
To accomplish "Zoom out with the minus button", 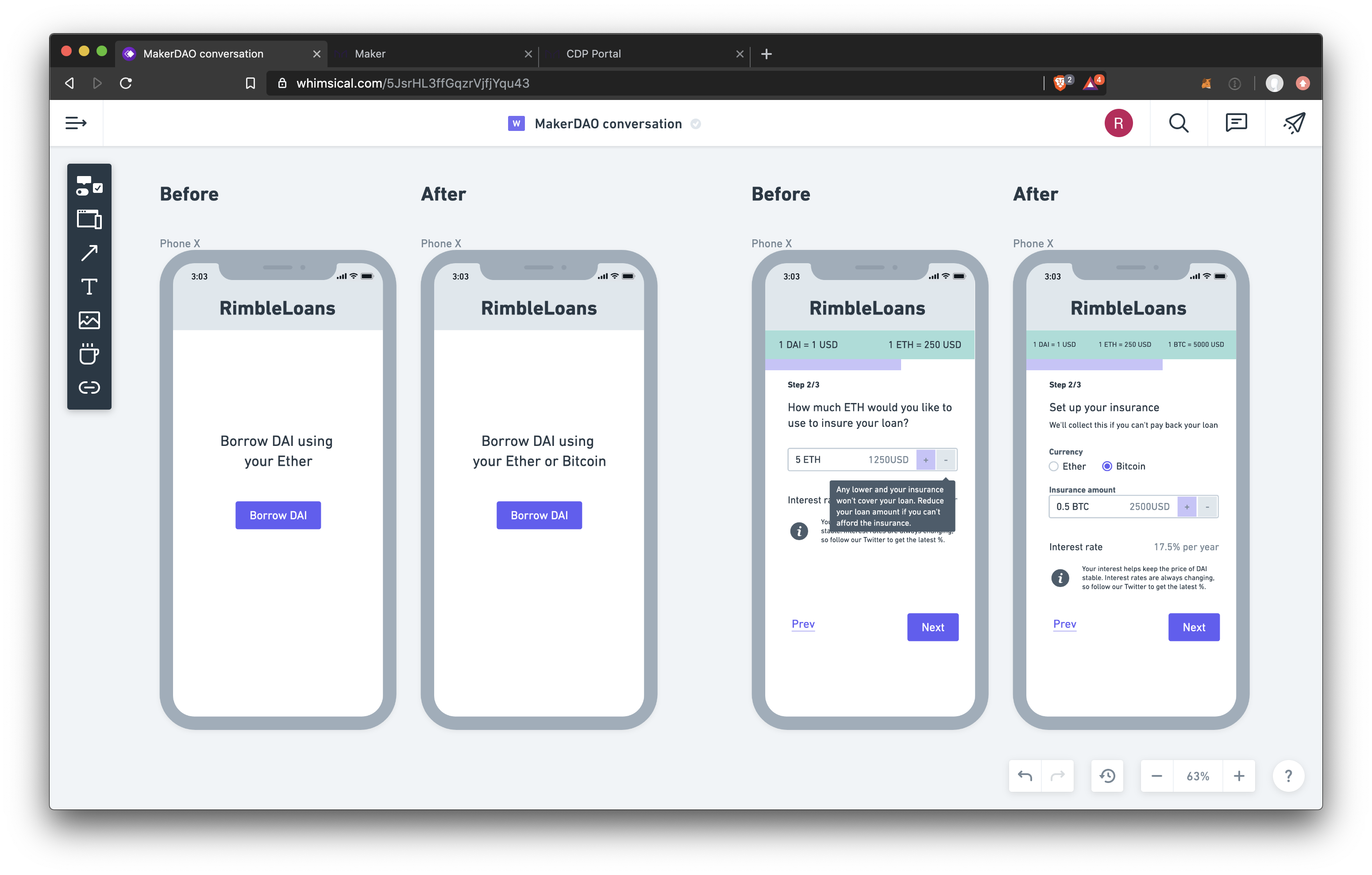I will [x=1156, y=776].
